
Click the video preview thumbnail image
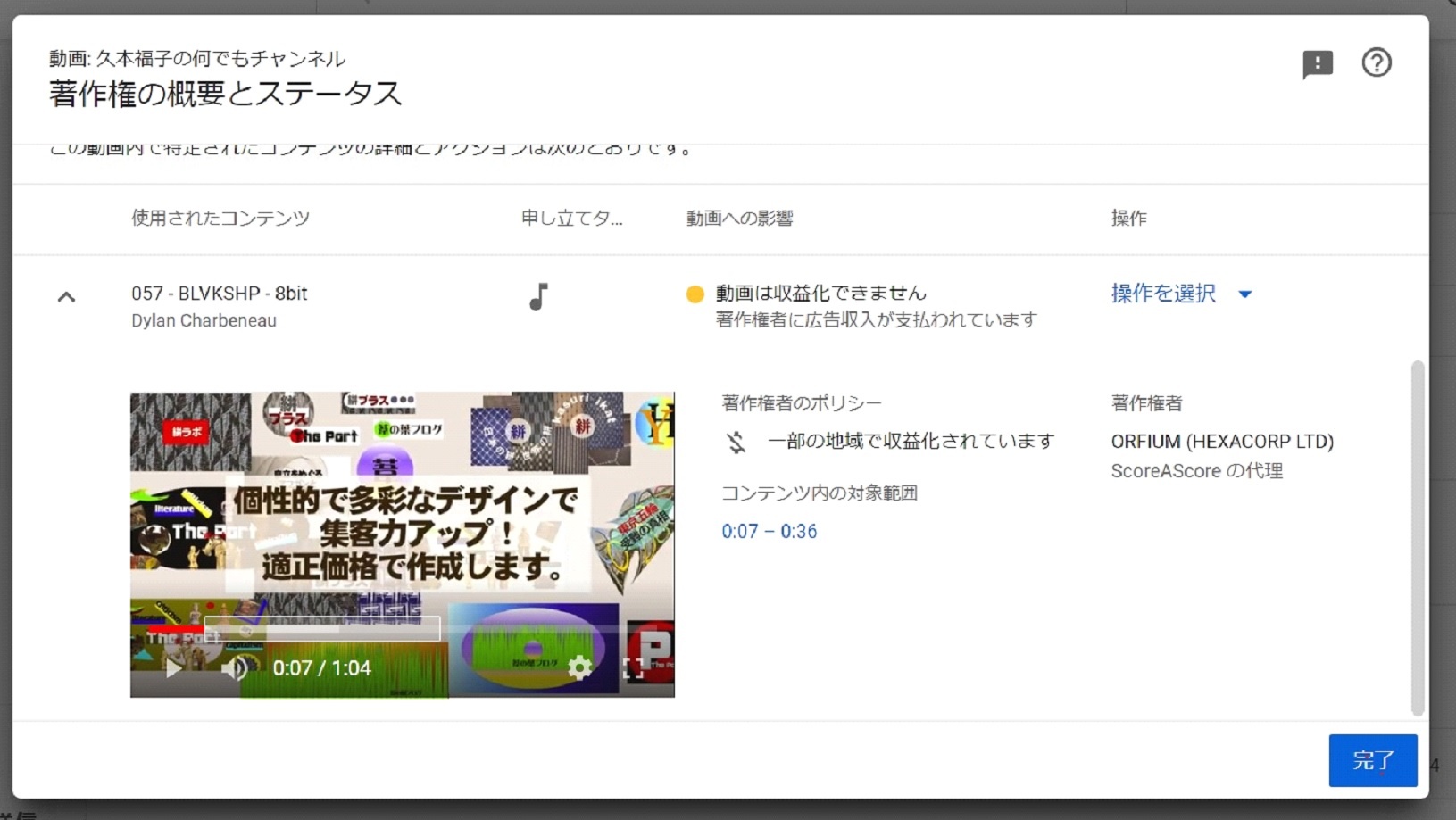click(402, 518)
